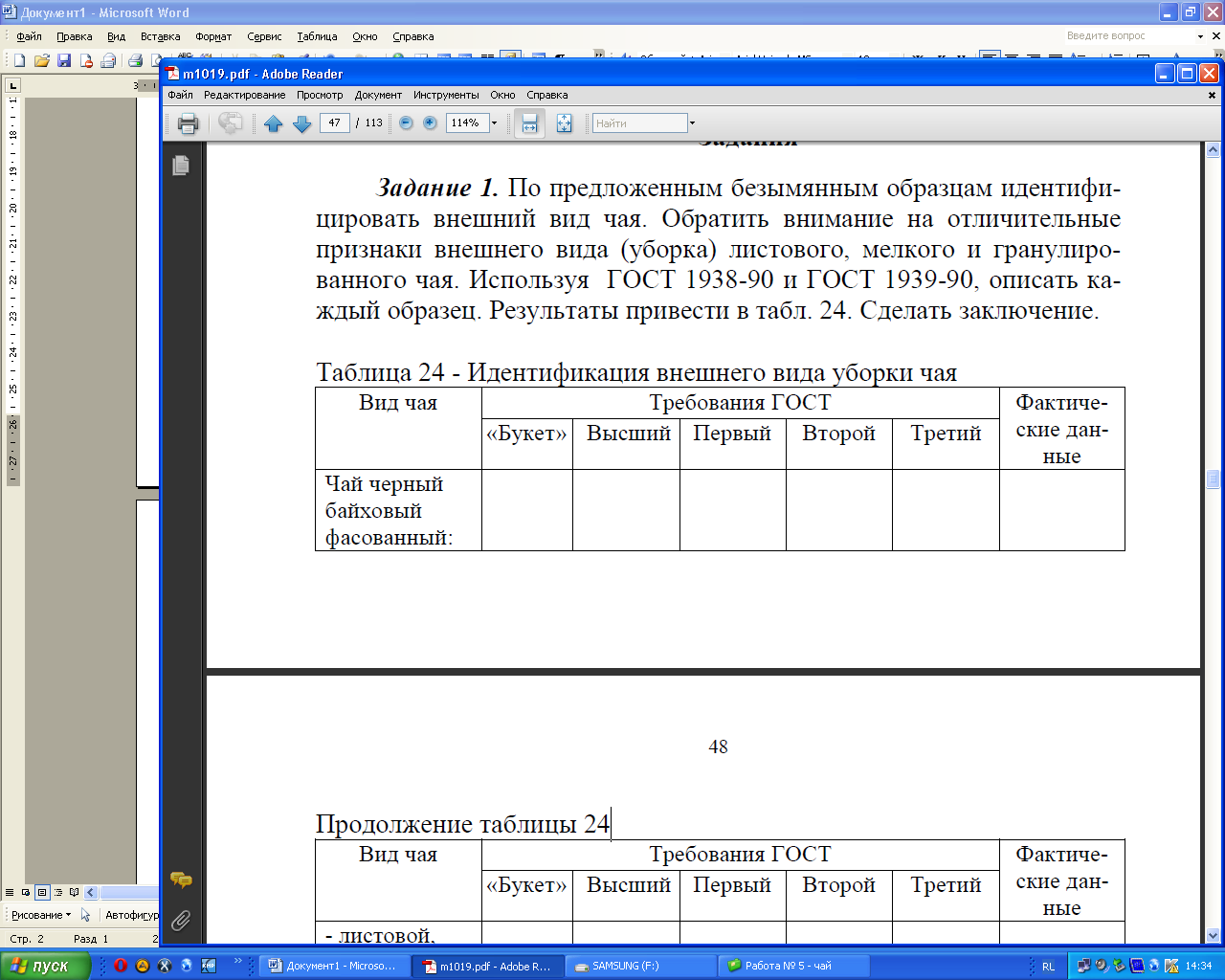Click the Найти search field in Reader
The width and height of the screenshot is (1225, 980).
(639, 122)
